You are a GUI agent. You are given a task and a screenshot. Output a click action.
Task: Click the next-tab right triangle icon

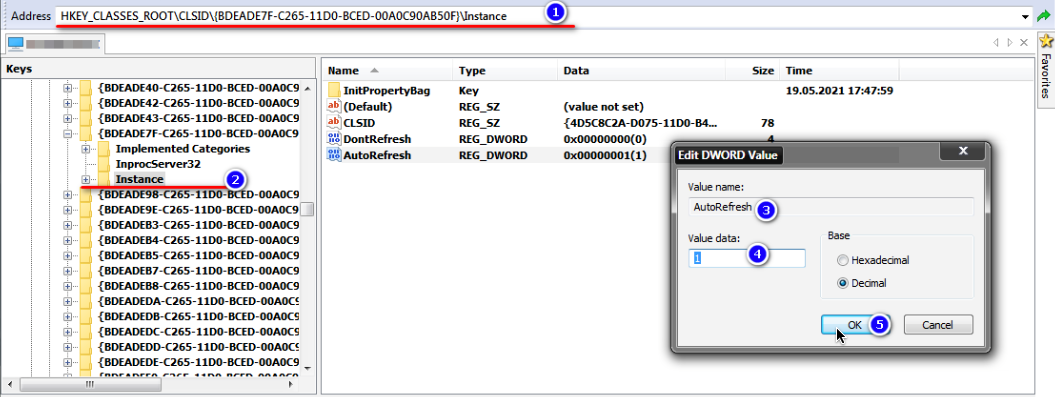[1010, 42]
